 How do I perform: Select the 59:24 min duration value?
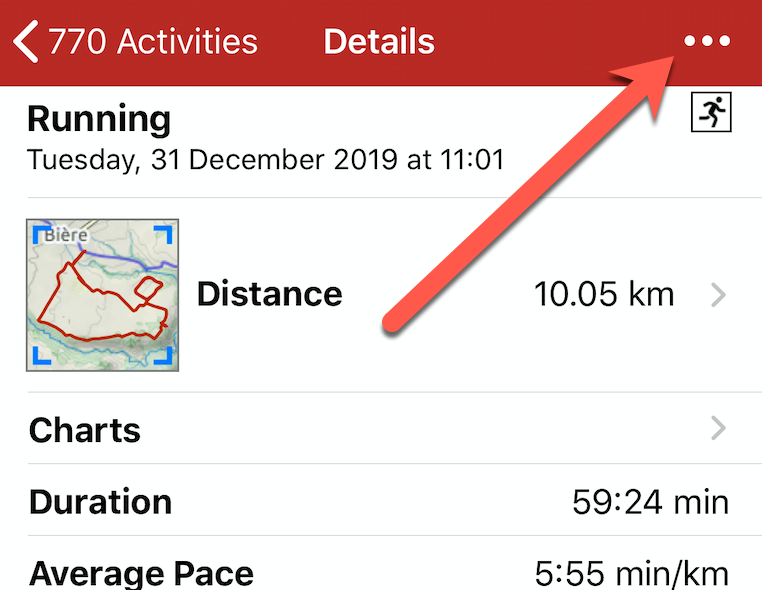651,502
